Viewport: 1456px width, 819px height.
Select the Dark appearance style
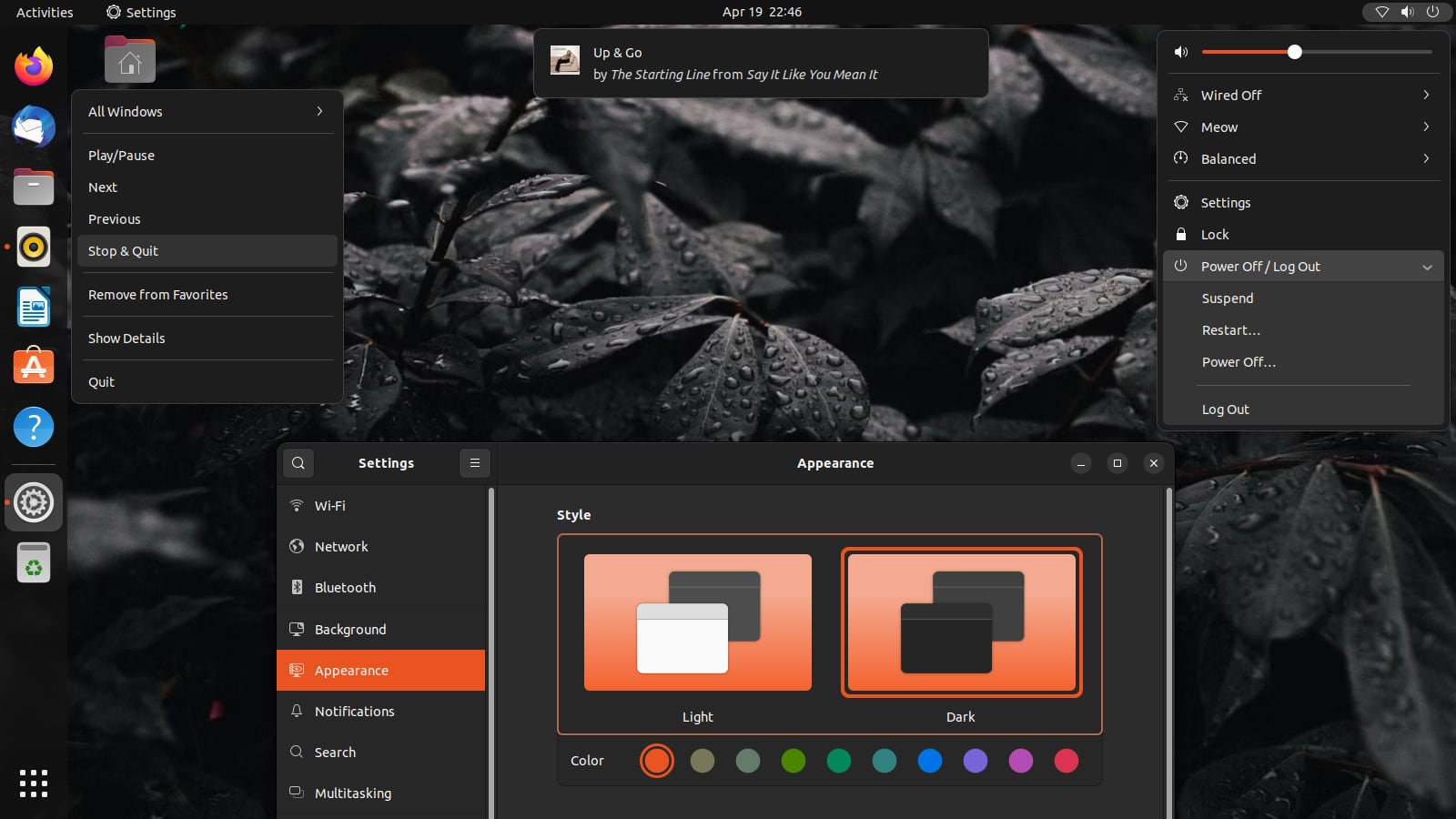[960, 622]
